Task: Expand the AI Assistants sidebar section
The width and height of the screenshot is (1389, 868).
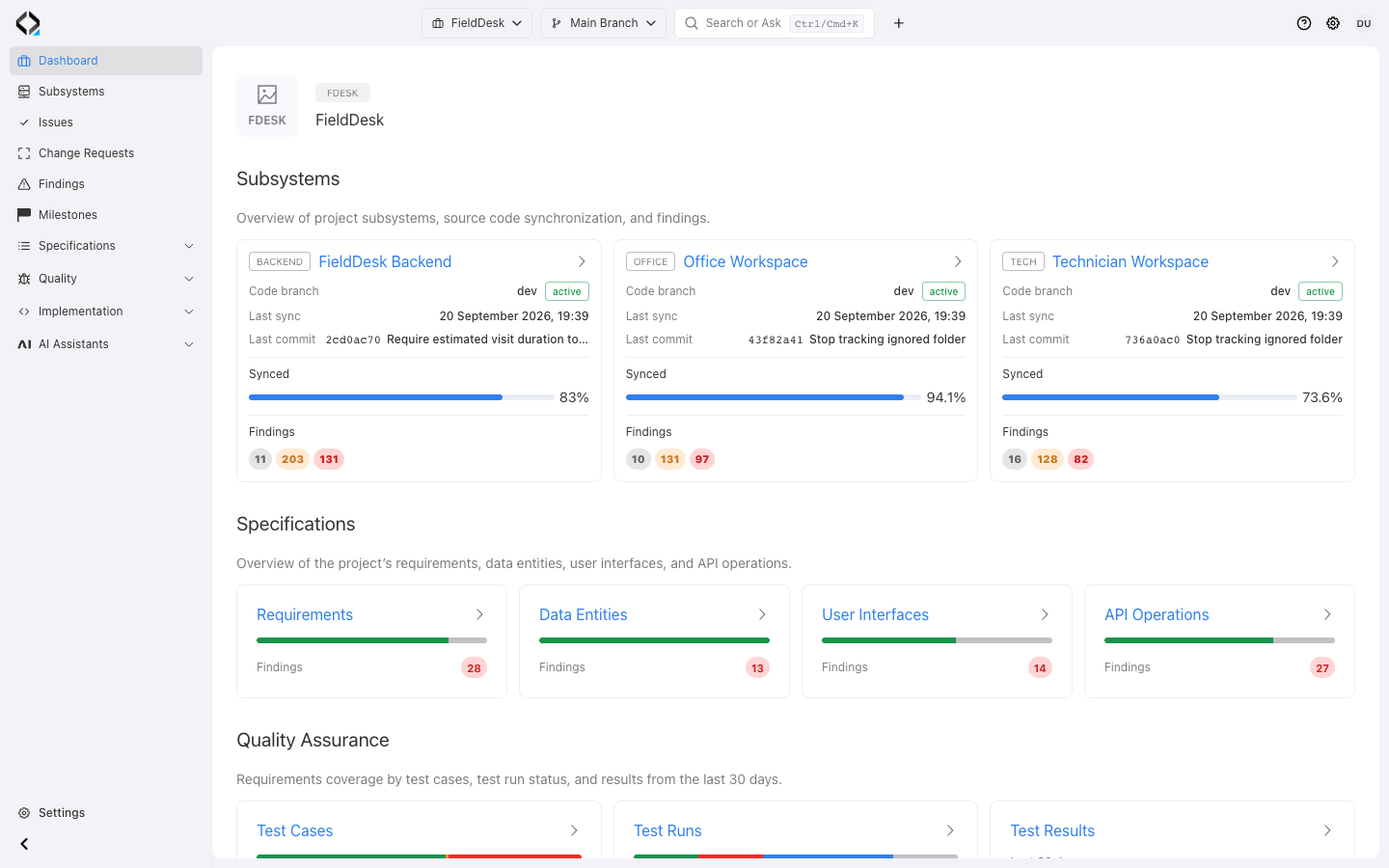Action: (106, 344)
